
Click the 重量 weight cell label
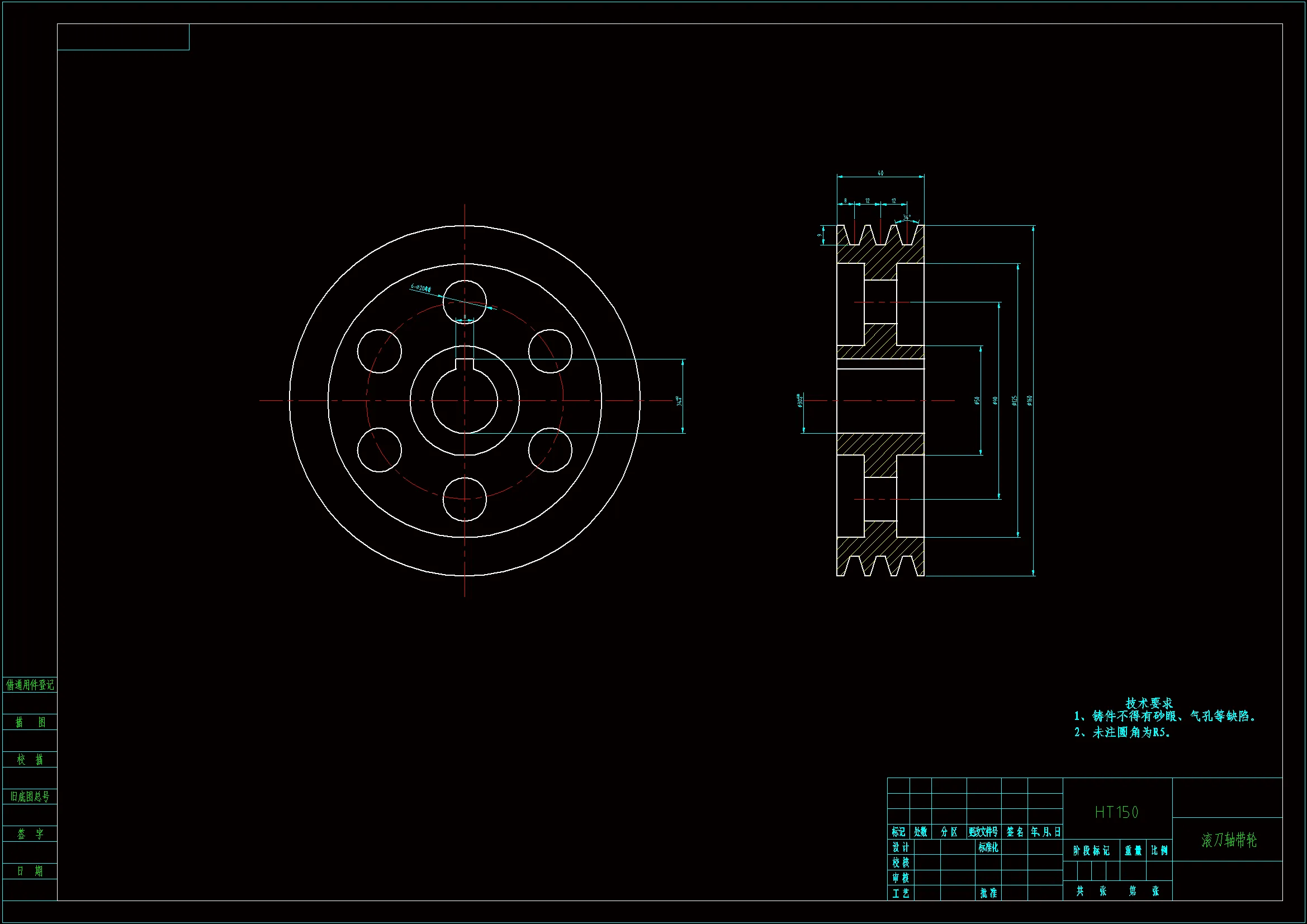[1133, 851]
